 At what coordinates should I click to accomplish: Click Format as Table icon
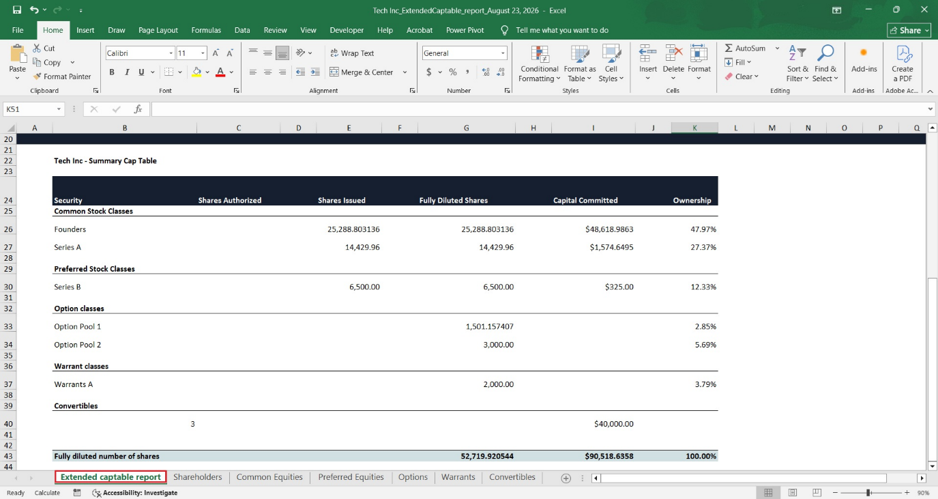coord(580,53)
